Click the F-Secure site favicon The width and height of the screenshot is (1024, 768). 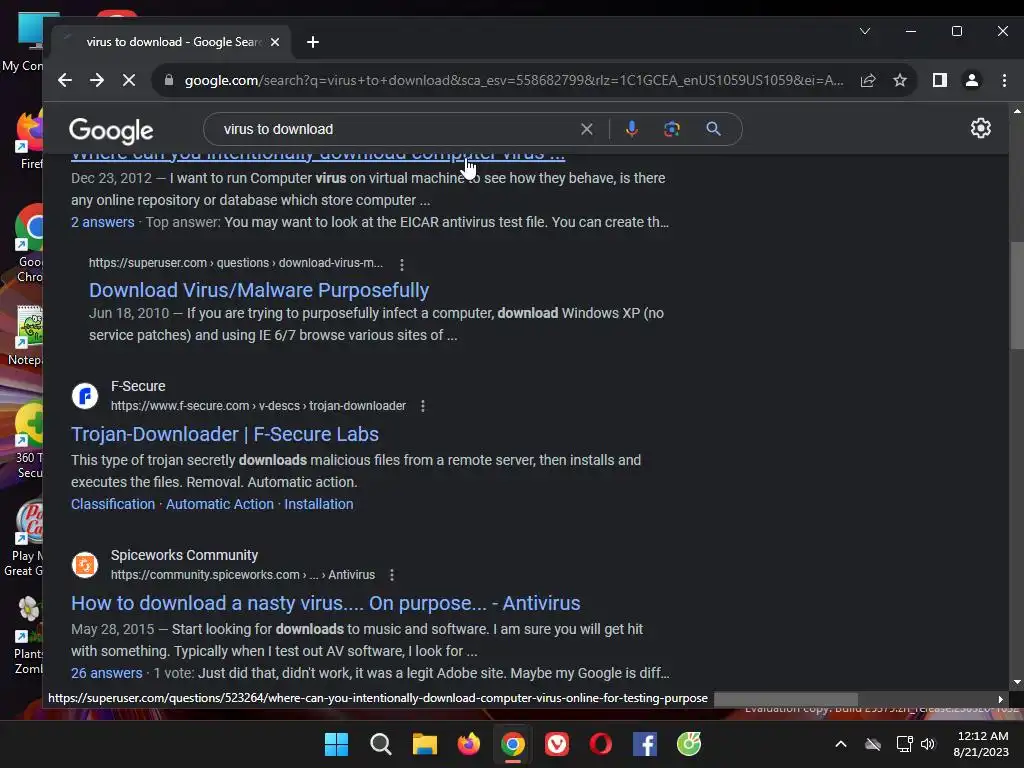[x=85, y=396]
